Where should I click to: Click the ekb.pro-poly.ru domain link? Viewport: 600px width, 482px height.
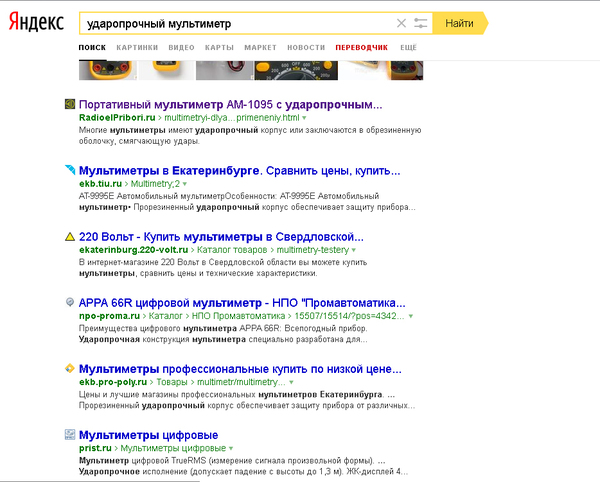pyautogui.click(x=113, y=382)
